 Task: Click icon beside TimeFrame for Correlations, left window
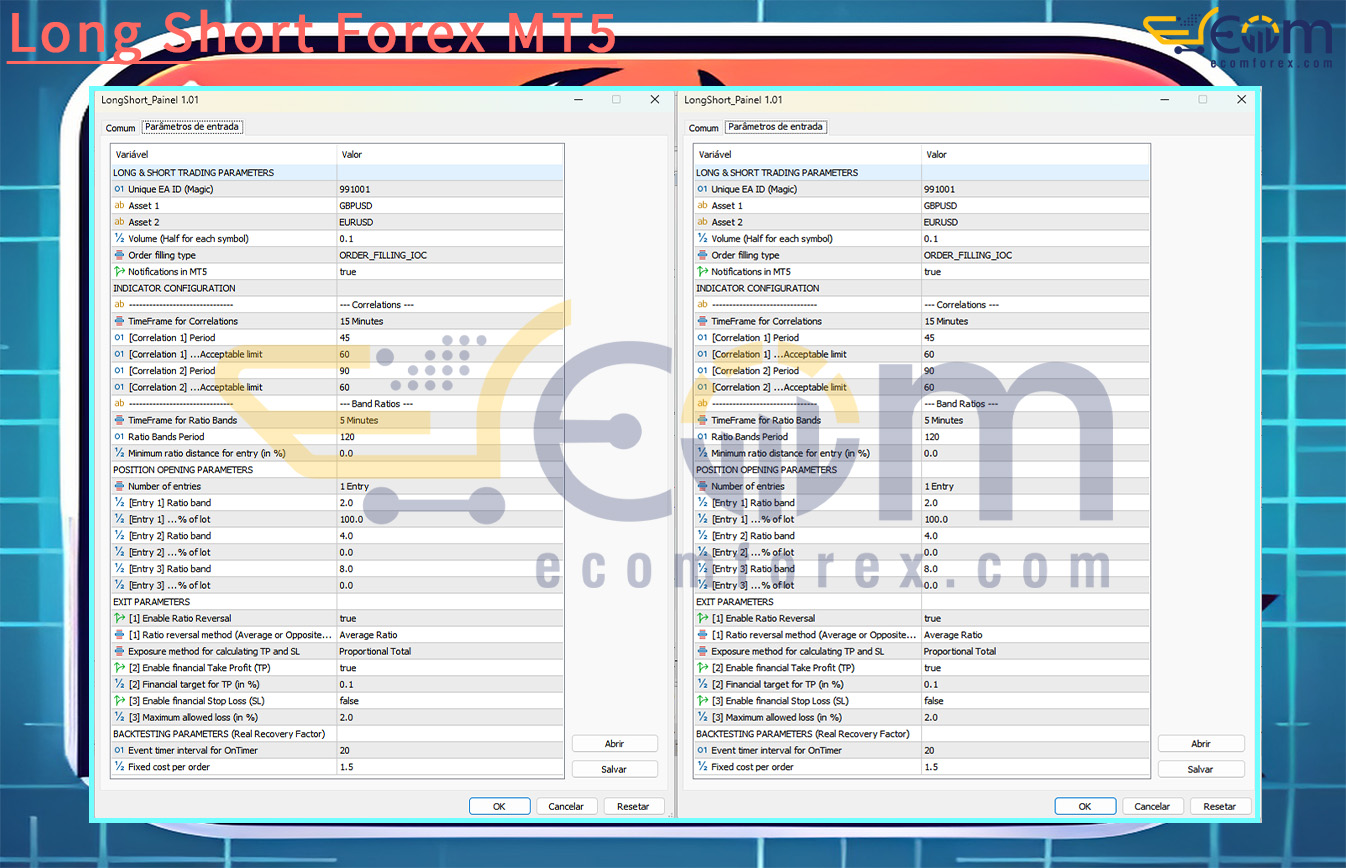click(x=119, y=321)
